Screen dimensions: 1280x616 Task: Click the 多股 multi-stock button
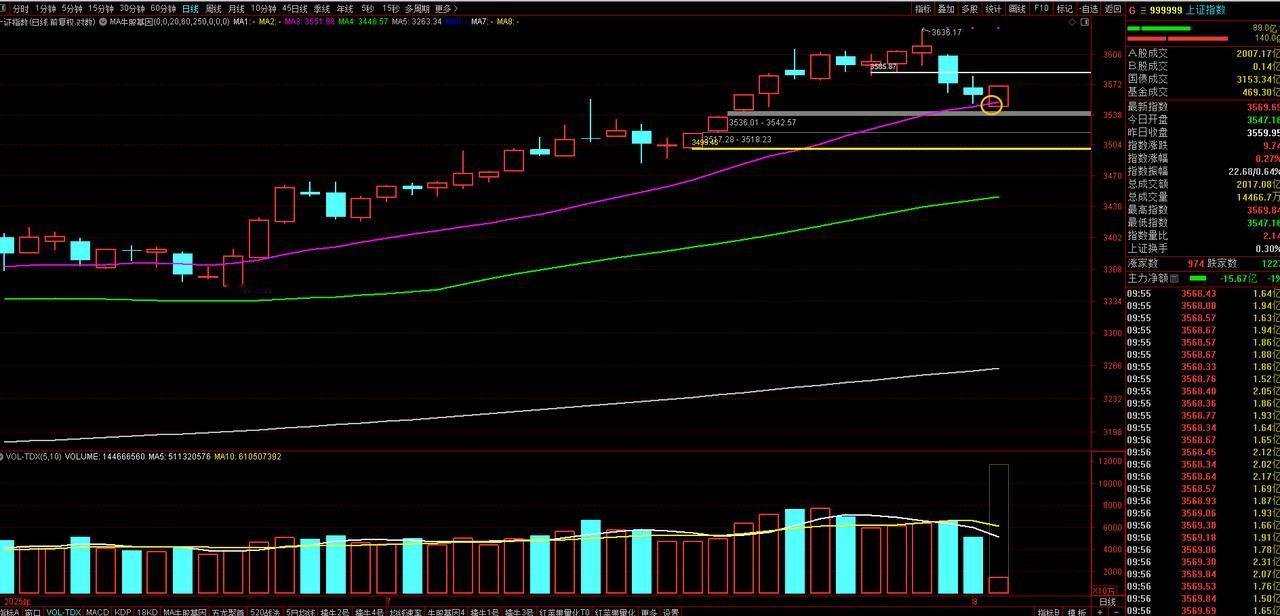970,8
